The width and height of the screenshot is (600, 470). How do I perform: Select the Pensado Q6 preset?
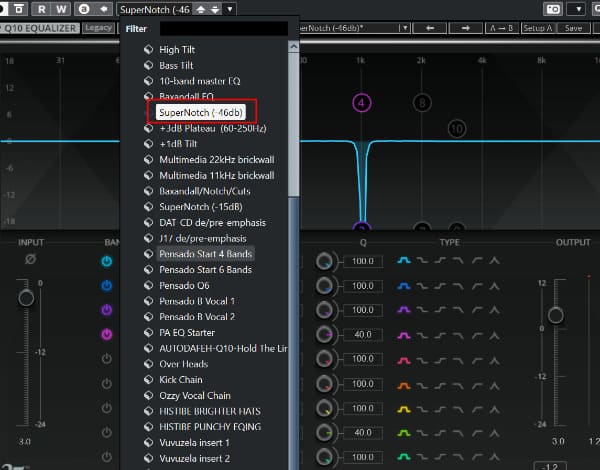(184, 286)
